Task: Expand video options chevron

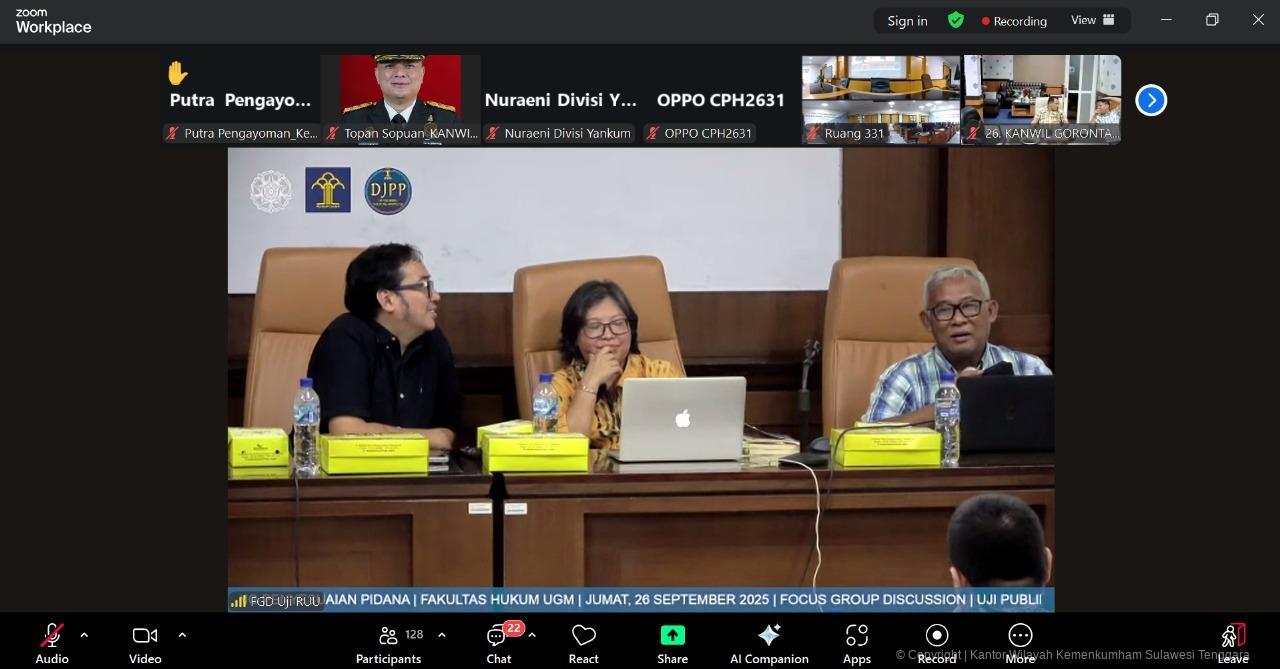Action: tap(182, 635)
